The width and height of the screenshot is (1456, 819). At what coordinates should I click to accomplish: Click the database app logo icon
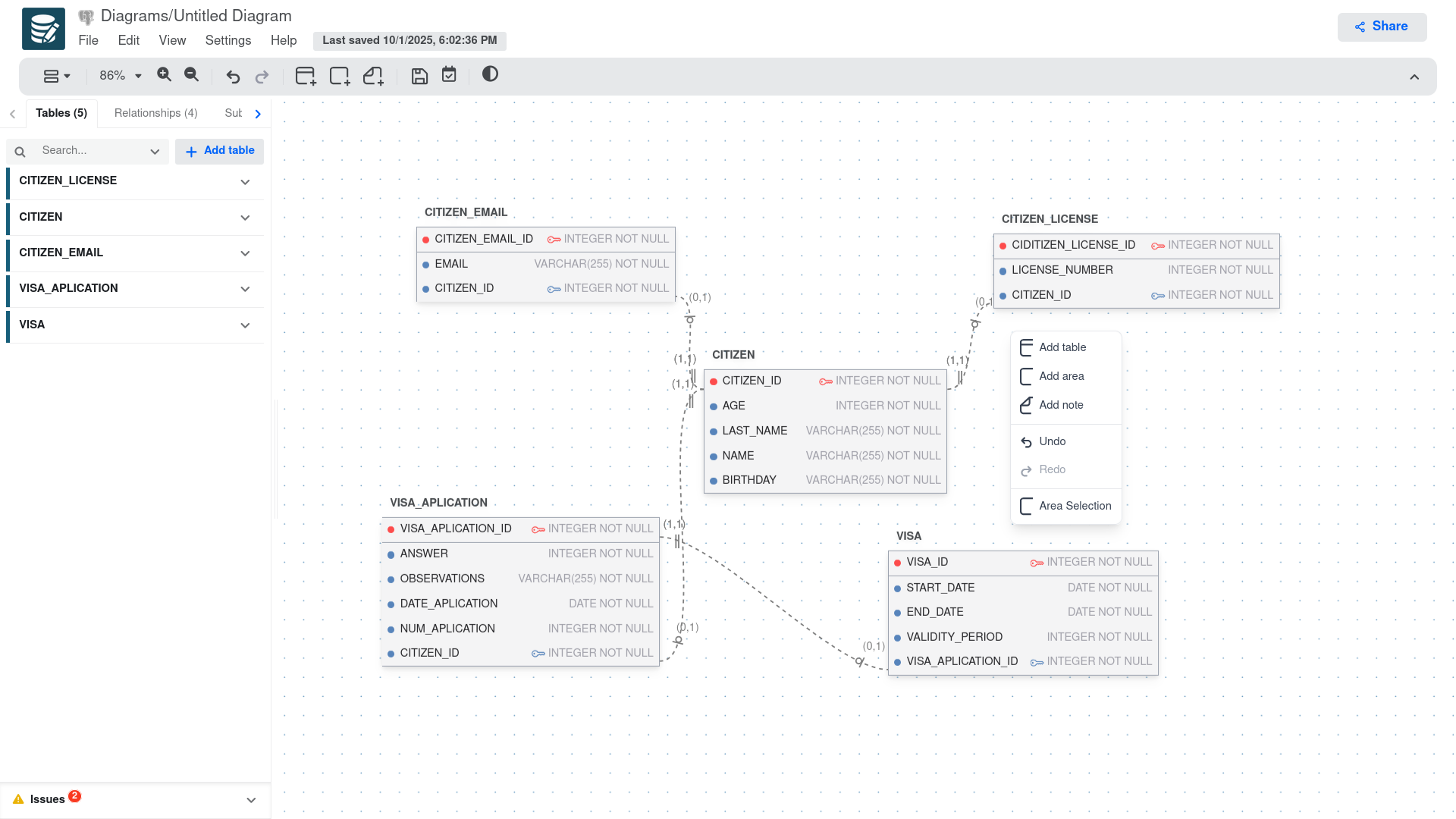tap(43, 28)
